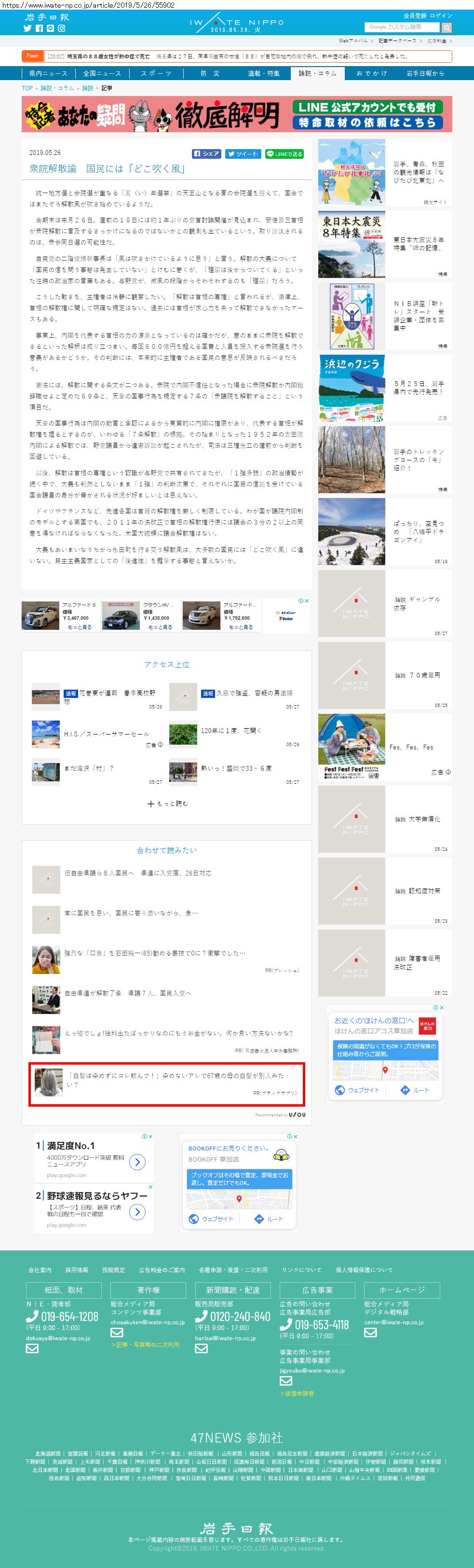Screen dimensions: 474x1568
Task: Select the 論説・コラム tab
Action: pyautogui.click(x=318, y=73)
